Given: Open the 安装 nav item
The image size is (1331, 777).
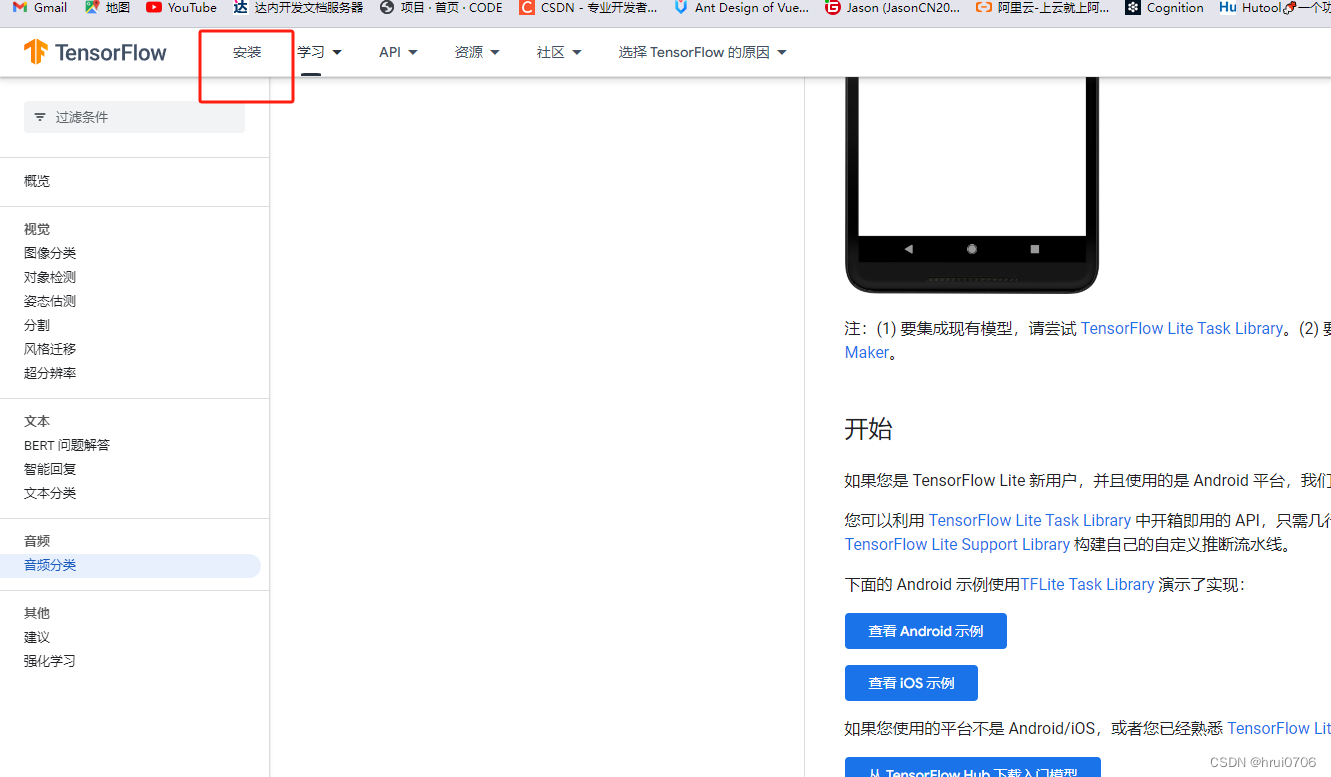Looking at the screenshot, I should [247, 52].
